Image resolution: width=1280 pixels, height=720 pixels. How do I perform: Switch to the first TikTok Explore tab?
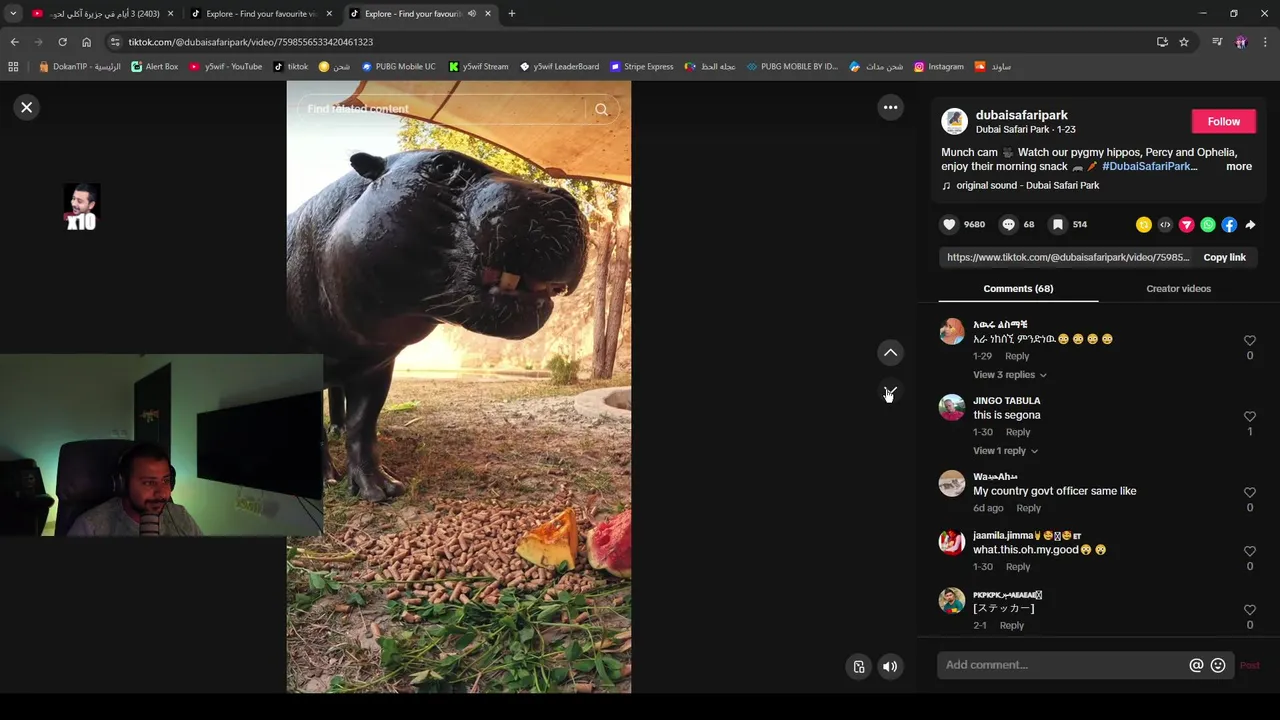tap(262, 14)
